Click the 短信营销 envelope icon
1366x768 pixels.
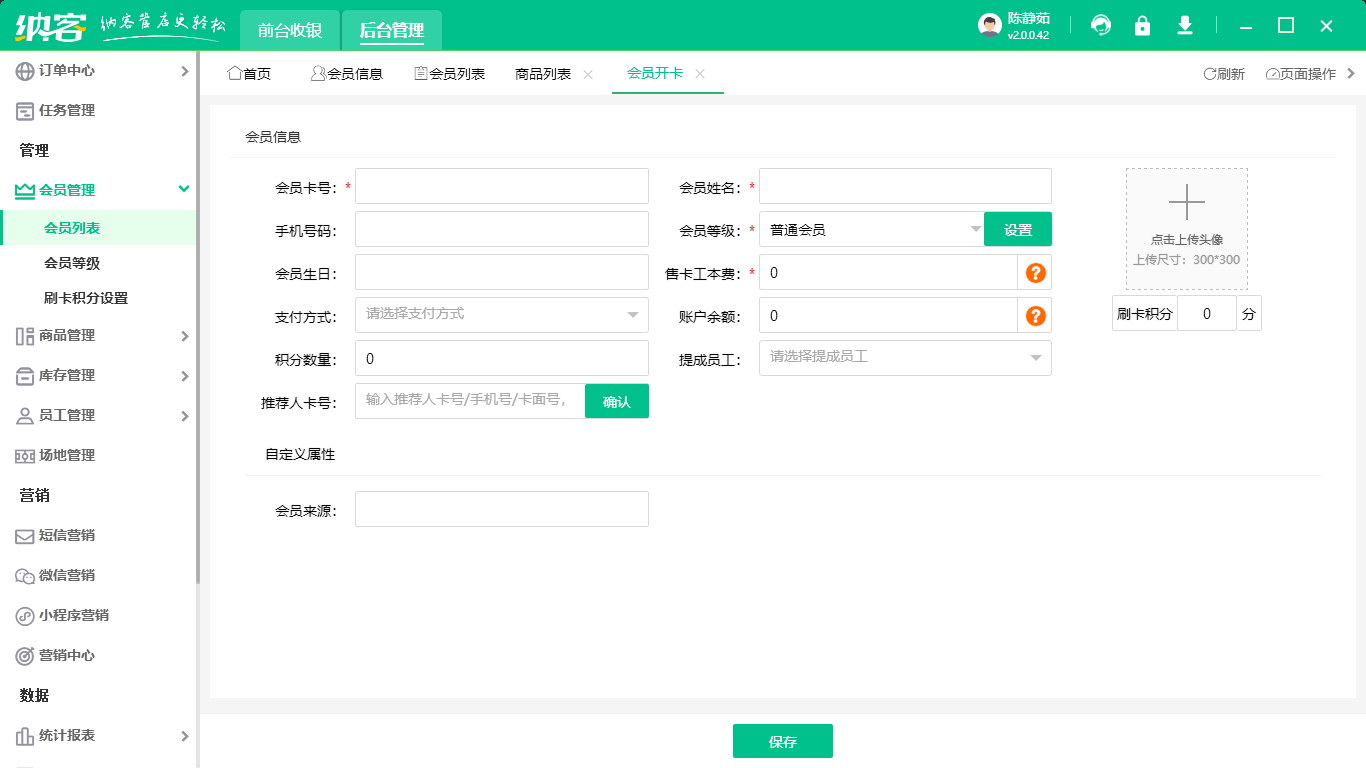point(25,536)
